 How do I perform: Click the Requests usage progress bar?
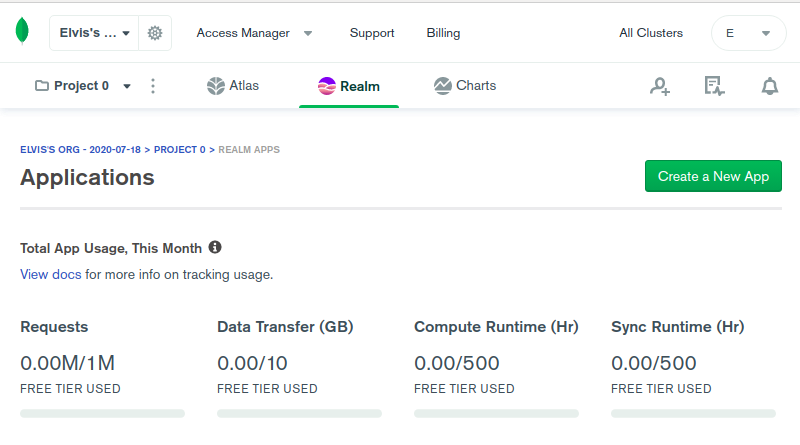pyautogui.click(x=103, y=413)
